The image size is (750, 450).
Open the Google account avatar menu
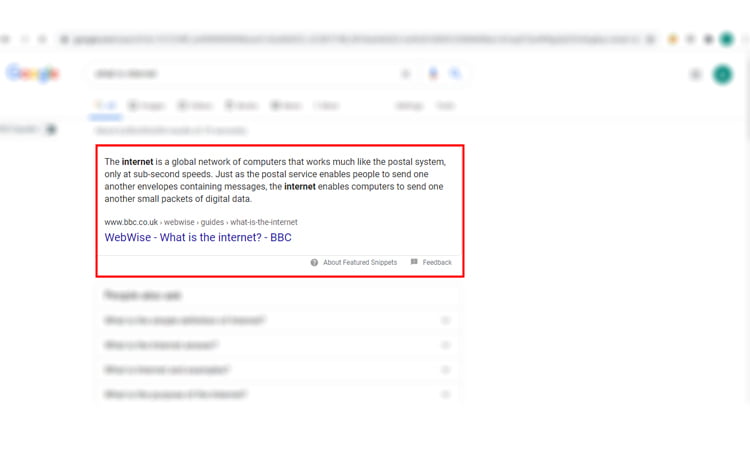[x=722, y=74]
